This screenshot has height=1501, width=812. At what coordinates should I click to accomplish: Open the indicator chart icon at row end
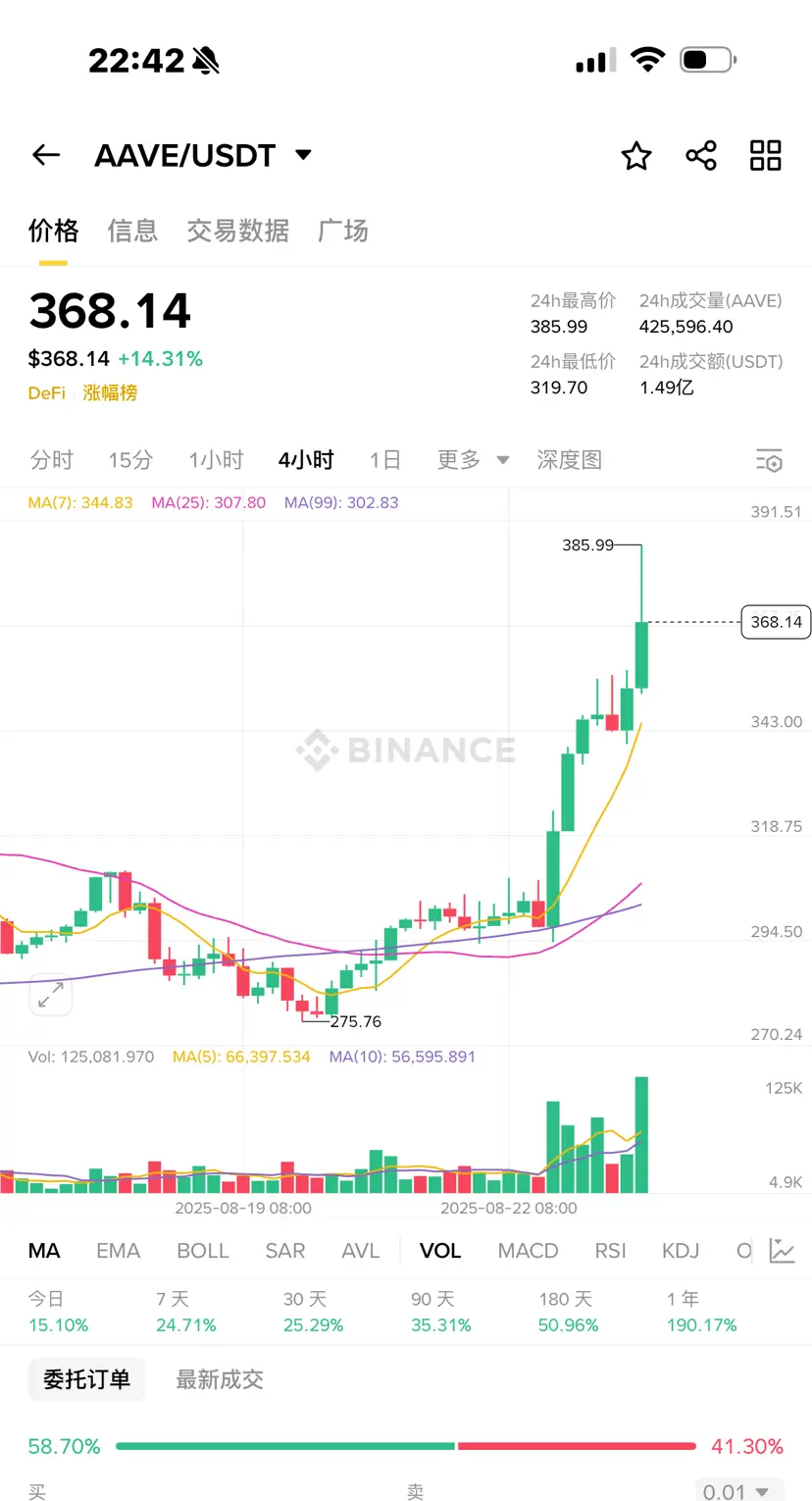click(782, 1251)
